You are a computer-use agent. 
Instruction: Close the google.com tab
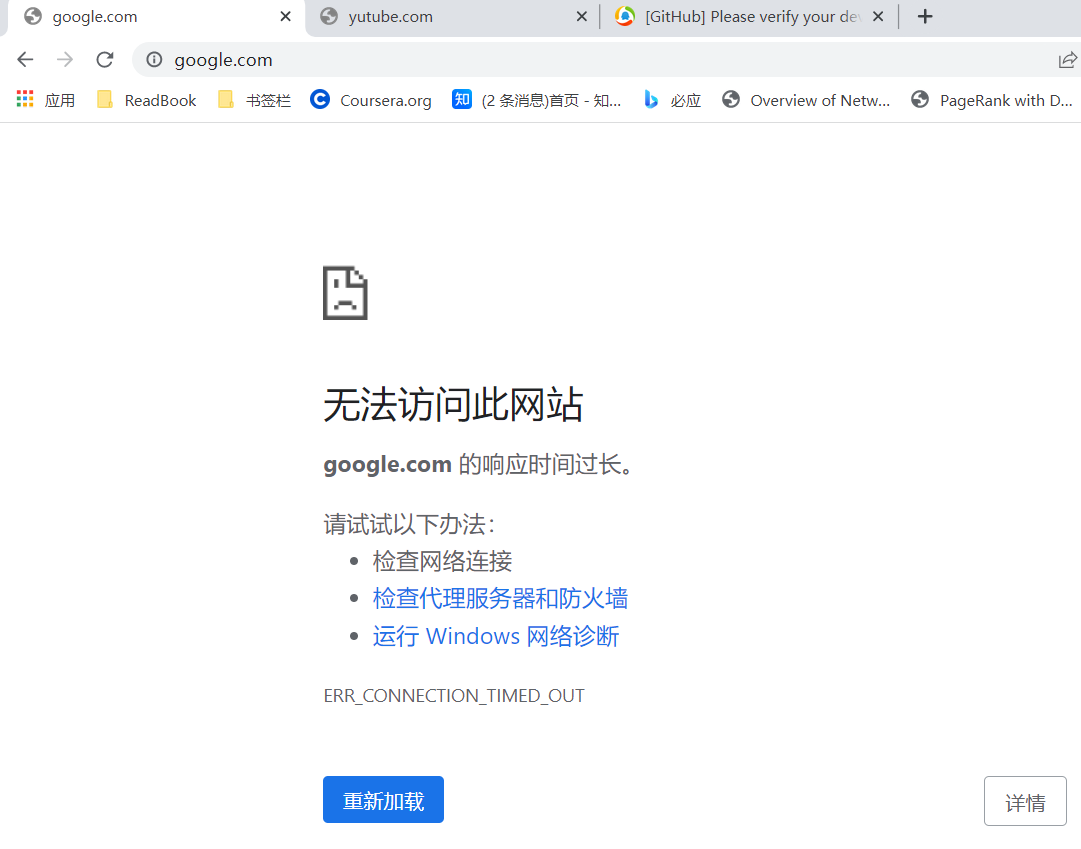click(x=285, y=17)
